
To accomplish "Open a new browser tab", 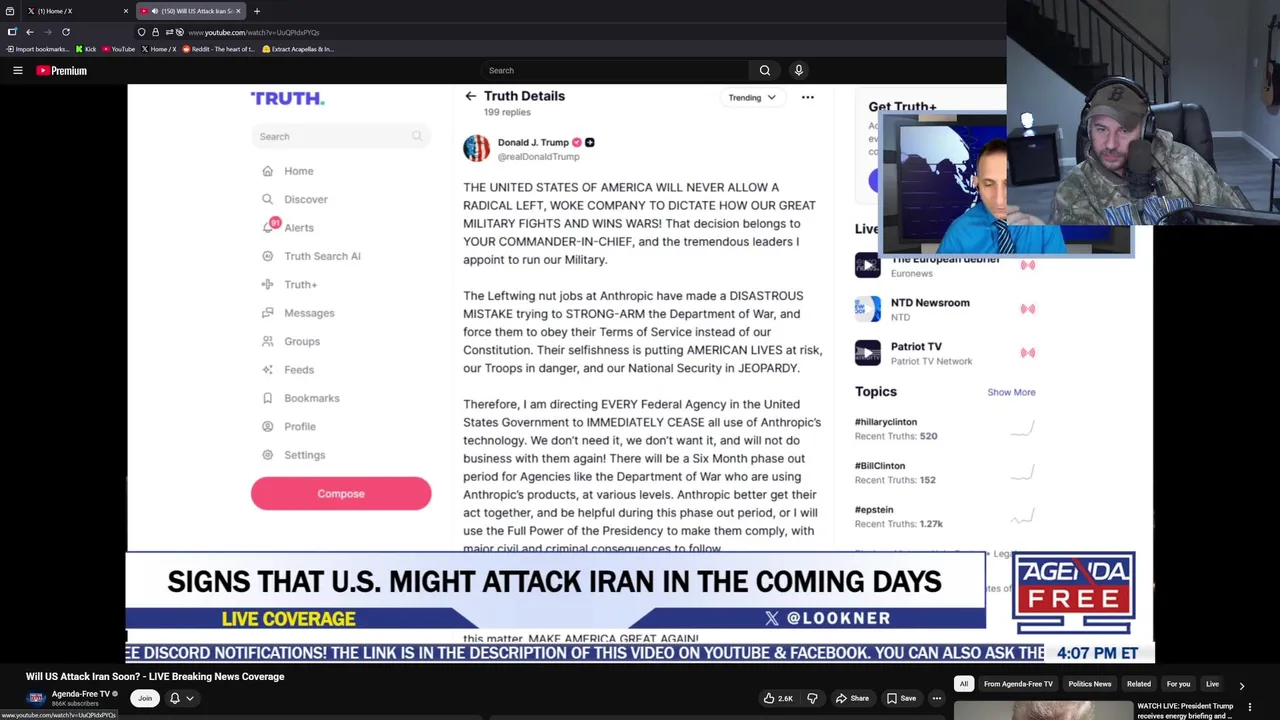I will pyautogui.click(x=257, y=11).
